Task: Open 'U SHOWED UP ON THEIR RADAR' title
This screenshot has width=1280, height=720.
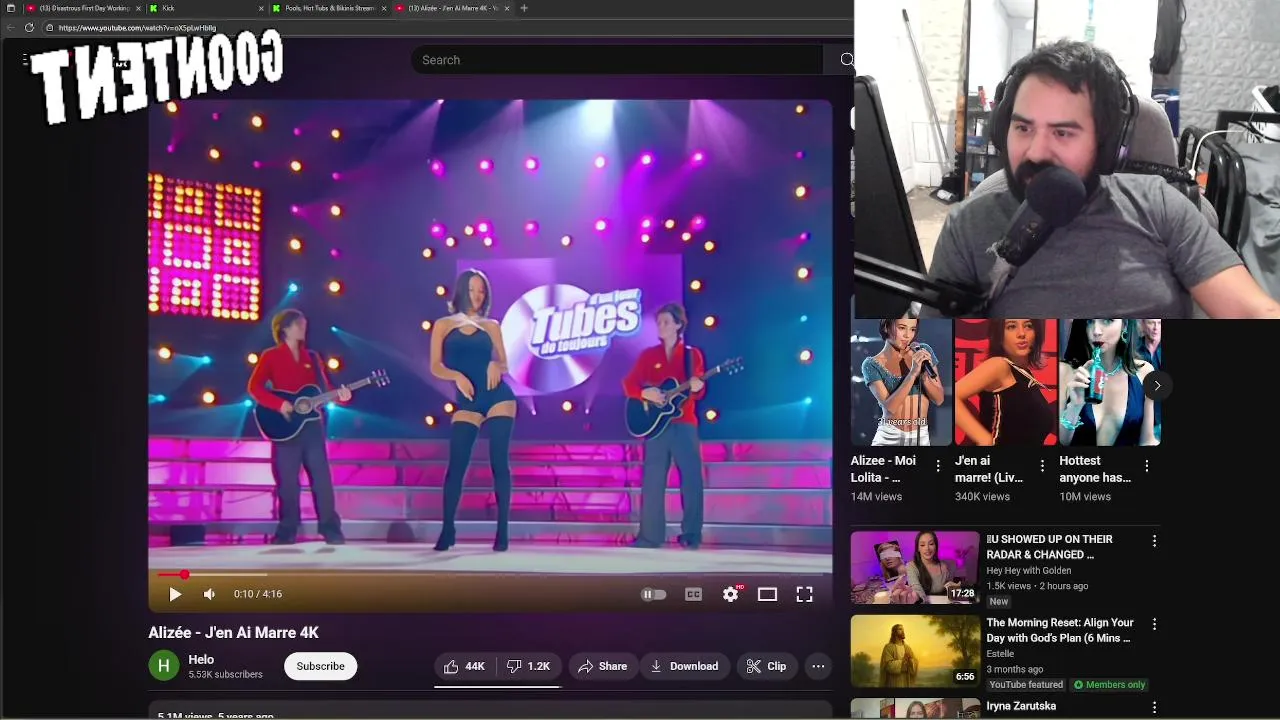Action: (x=1049, y=547)
